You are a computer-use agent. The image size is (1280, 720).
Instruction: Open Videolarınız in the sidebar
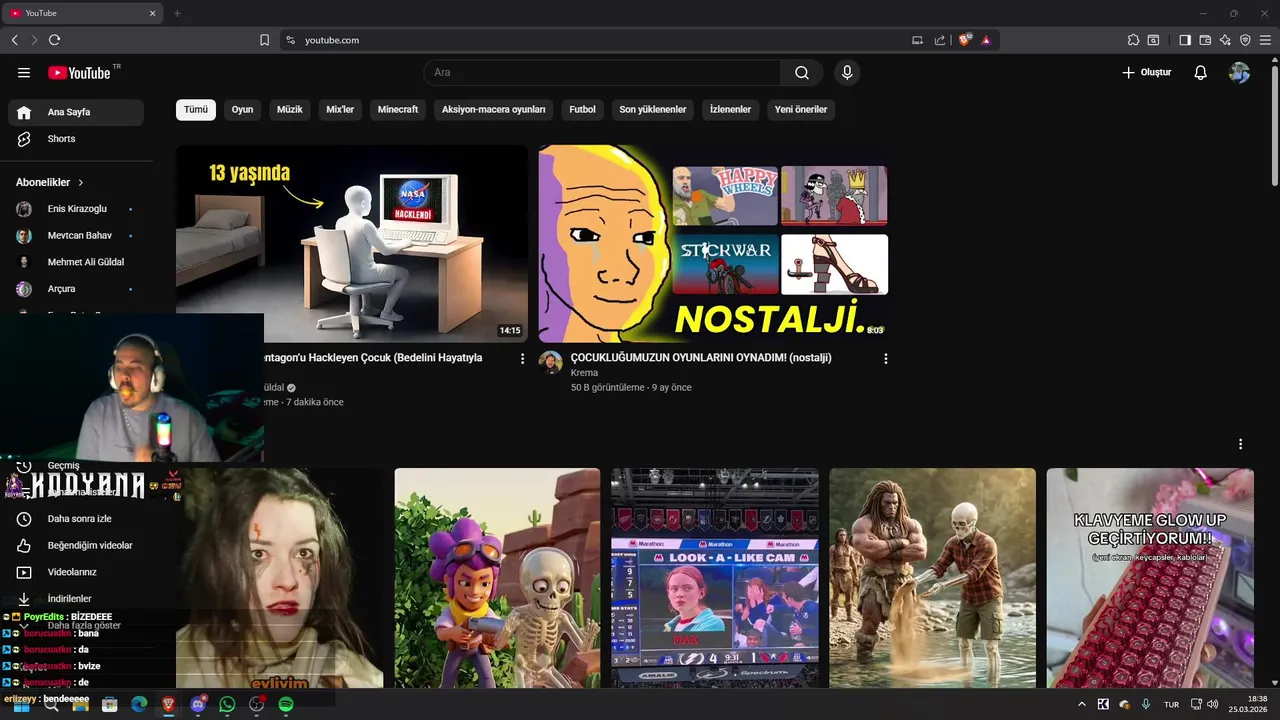point(76,572)
